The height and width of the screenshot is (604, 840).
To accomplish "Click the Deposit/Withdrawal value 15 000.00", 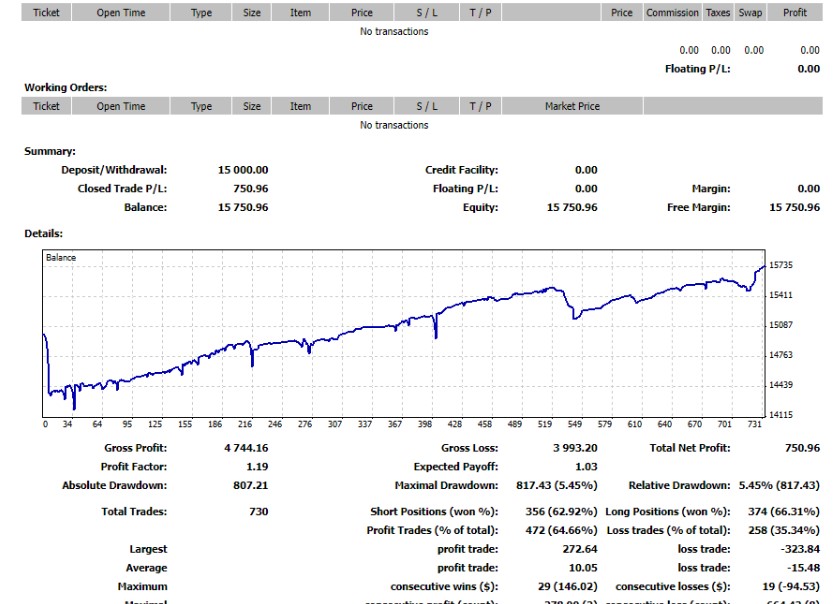I will [x=243, y=170].
